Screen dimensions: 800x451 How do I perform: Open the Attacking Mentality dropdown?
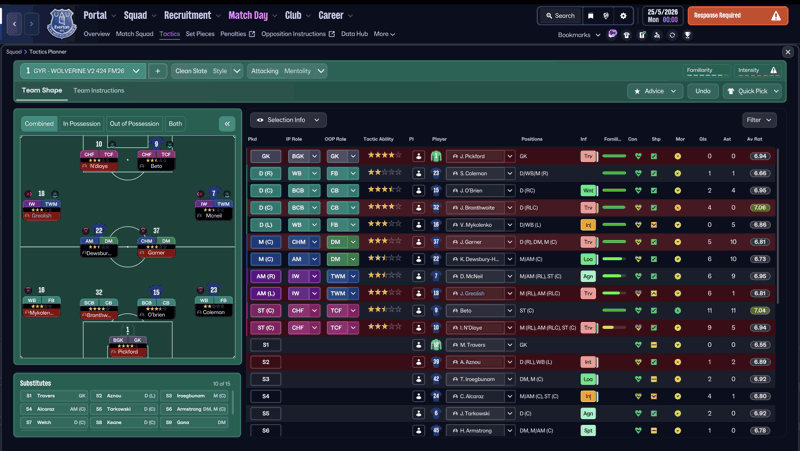(287, 71)
